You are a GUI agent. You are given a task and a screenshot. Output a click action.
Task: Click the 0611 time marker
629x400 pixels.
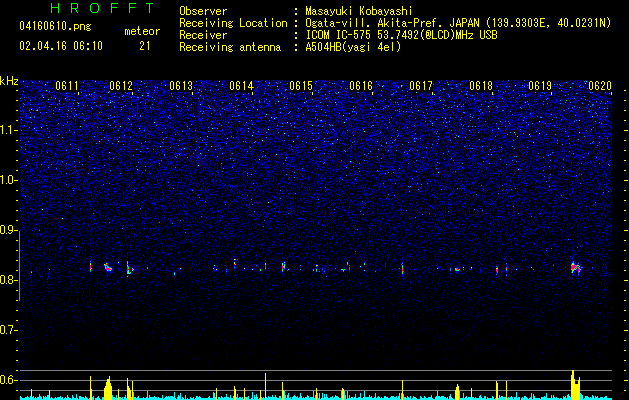click(x=67, y=86)
